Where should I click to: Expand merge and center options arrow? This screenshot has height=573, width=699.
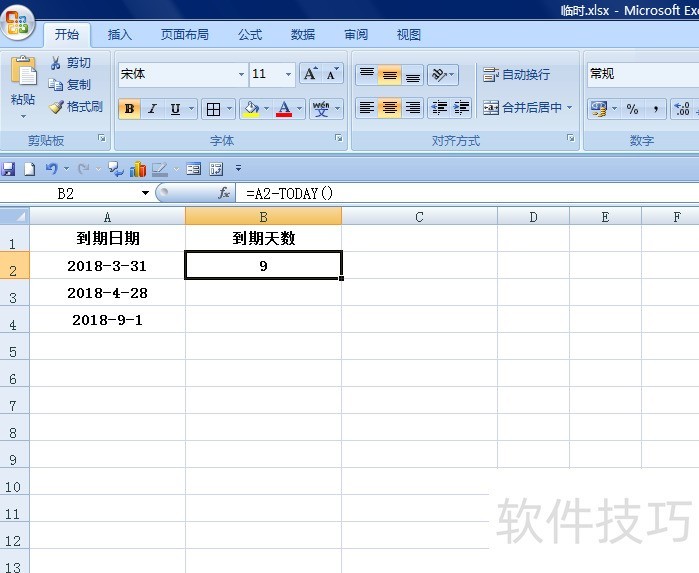(x=569, y=108)
